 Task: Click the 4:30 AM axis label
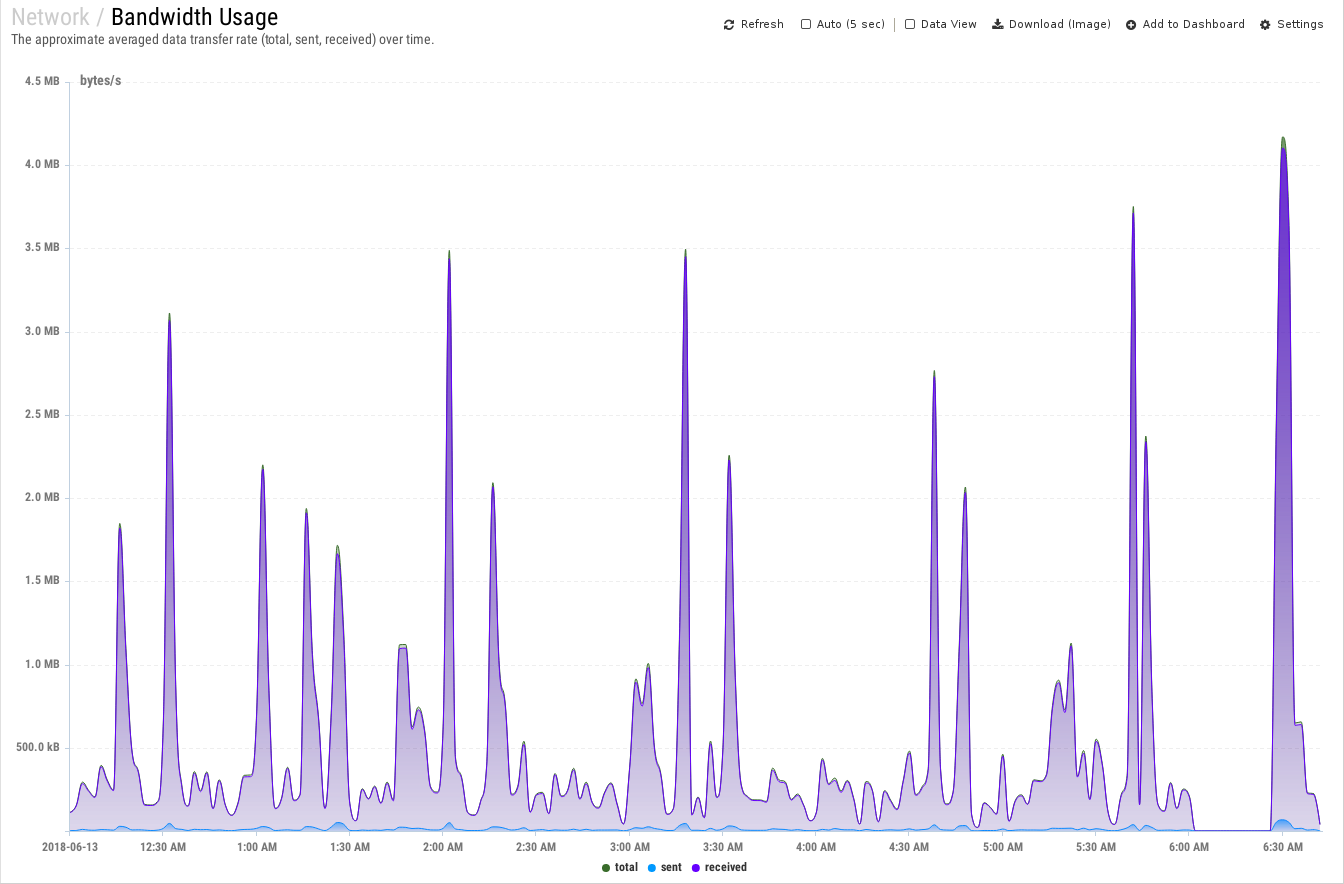click(x=909, y=847)
